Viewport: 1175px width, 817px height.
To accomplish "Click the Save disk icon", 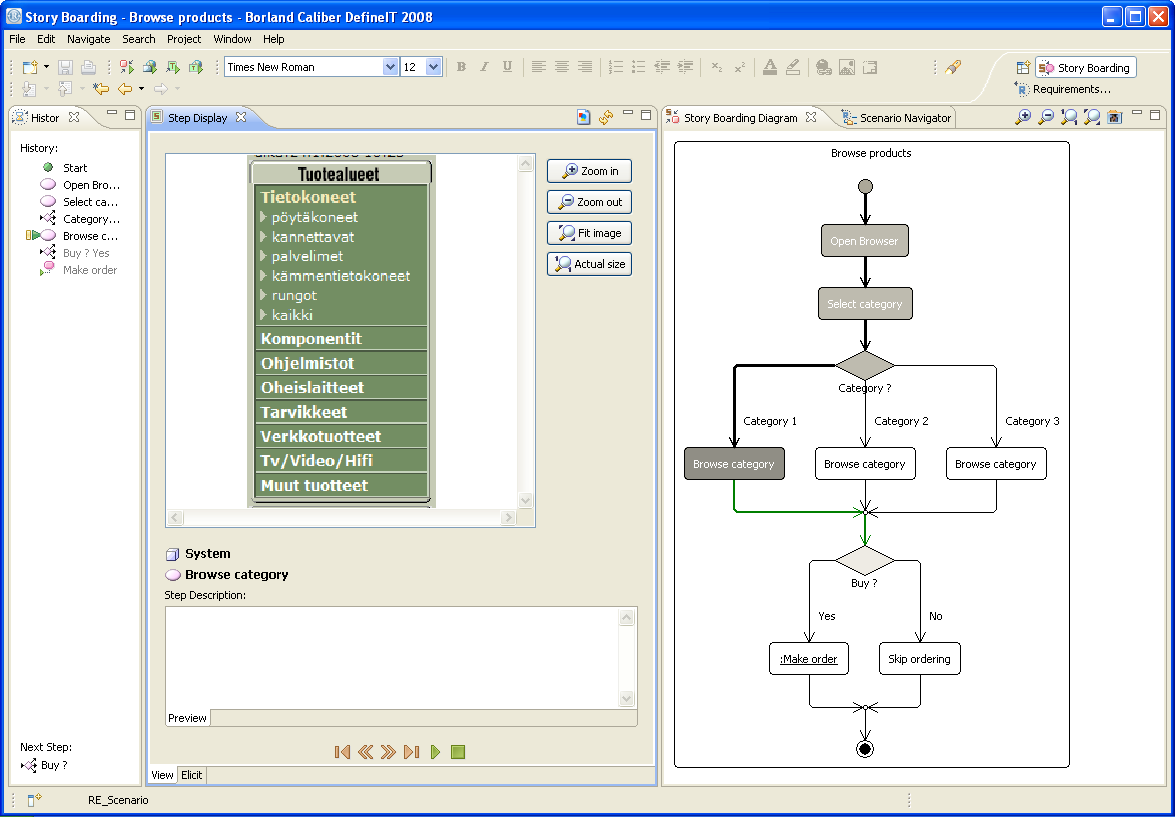I will click(65, 67).
